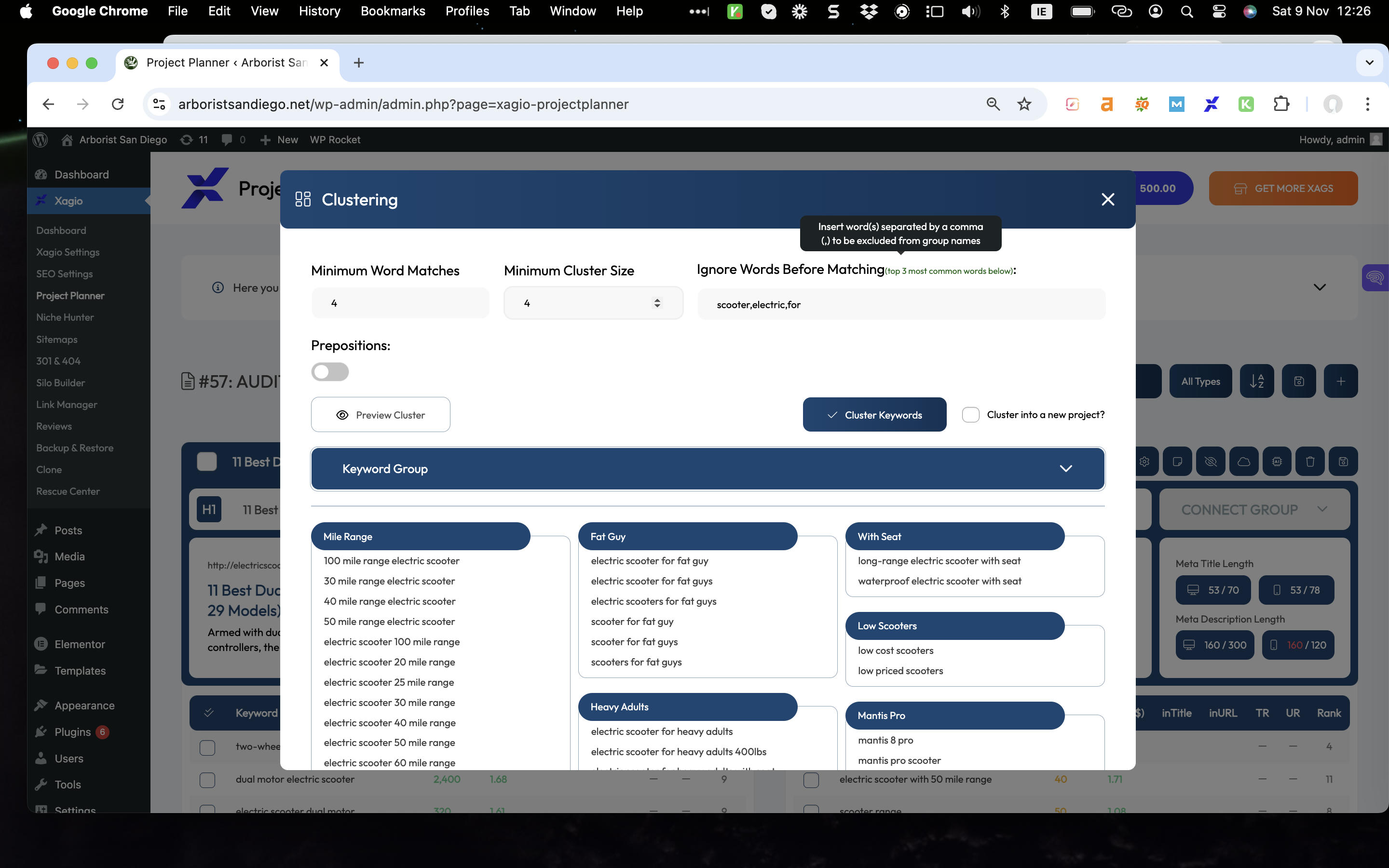The image size is (1389, 868).
Task: Click GET MORE XAGS button
Action: click(x=1283, y=188)
